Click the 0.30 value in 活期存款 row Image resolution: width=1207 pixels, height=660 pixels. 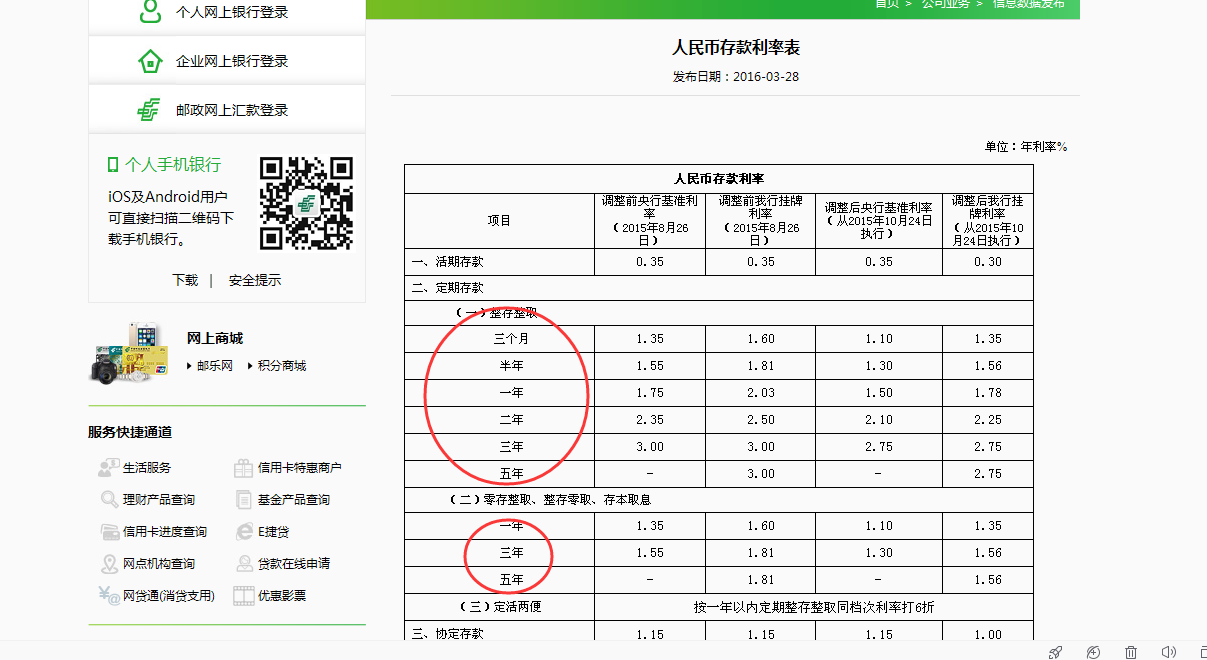[x=988, y=262]
